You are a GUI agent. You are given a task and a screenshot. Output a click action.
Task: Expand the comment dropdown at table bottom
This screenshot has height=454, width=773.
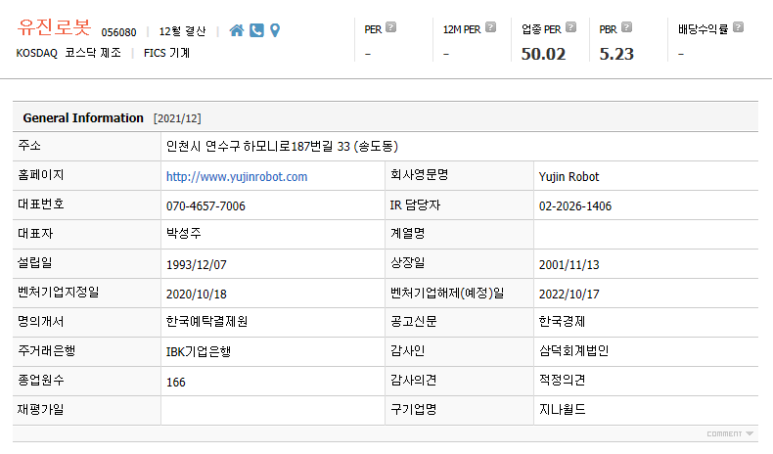[x=730, y=434]
